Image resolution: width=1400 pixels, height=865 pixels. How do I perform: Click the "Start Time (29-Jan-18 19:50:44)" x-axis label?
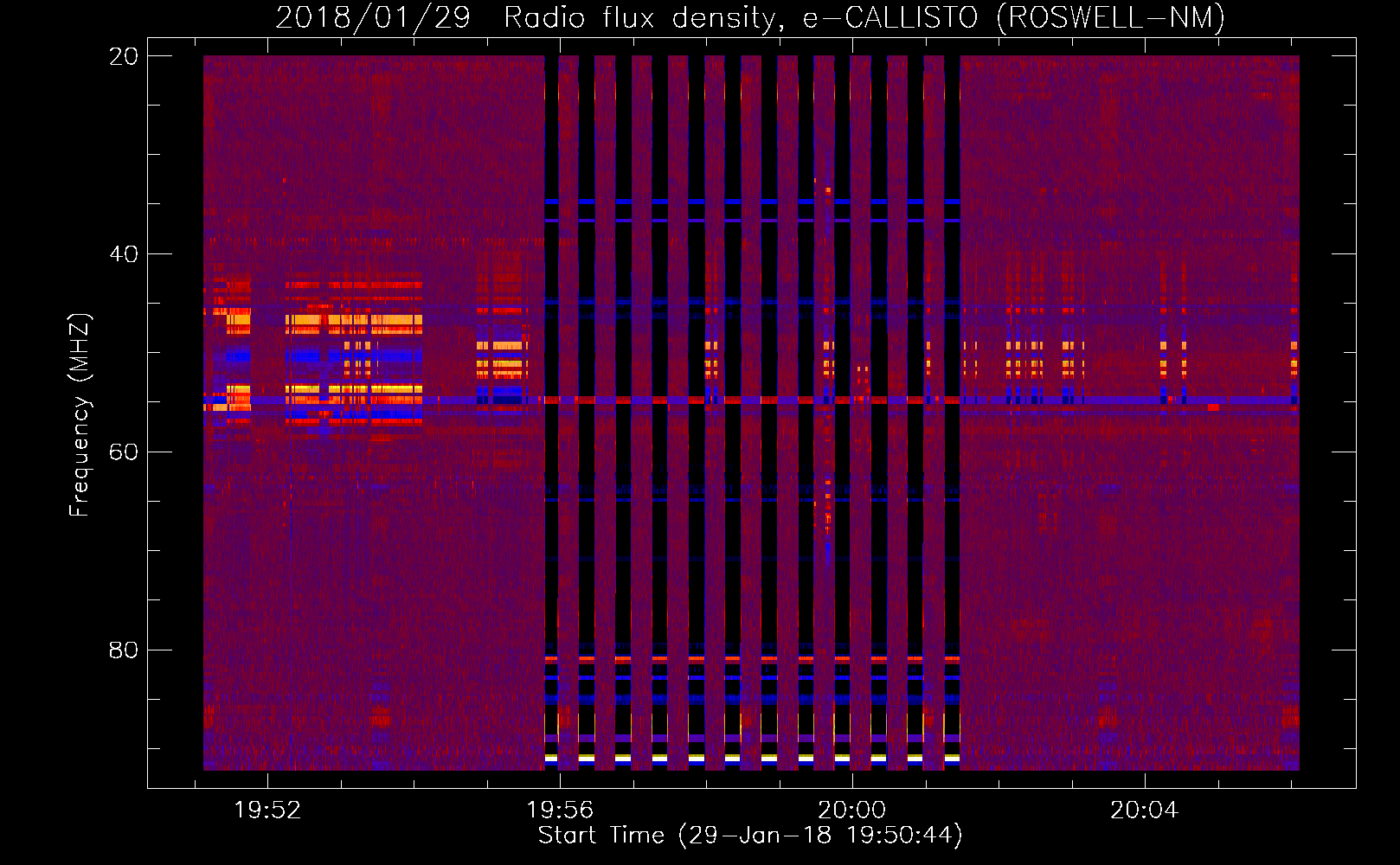click(x=750, y=835)
